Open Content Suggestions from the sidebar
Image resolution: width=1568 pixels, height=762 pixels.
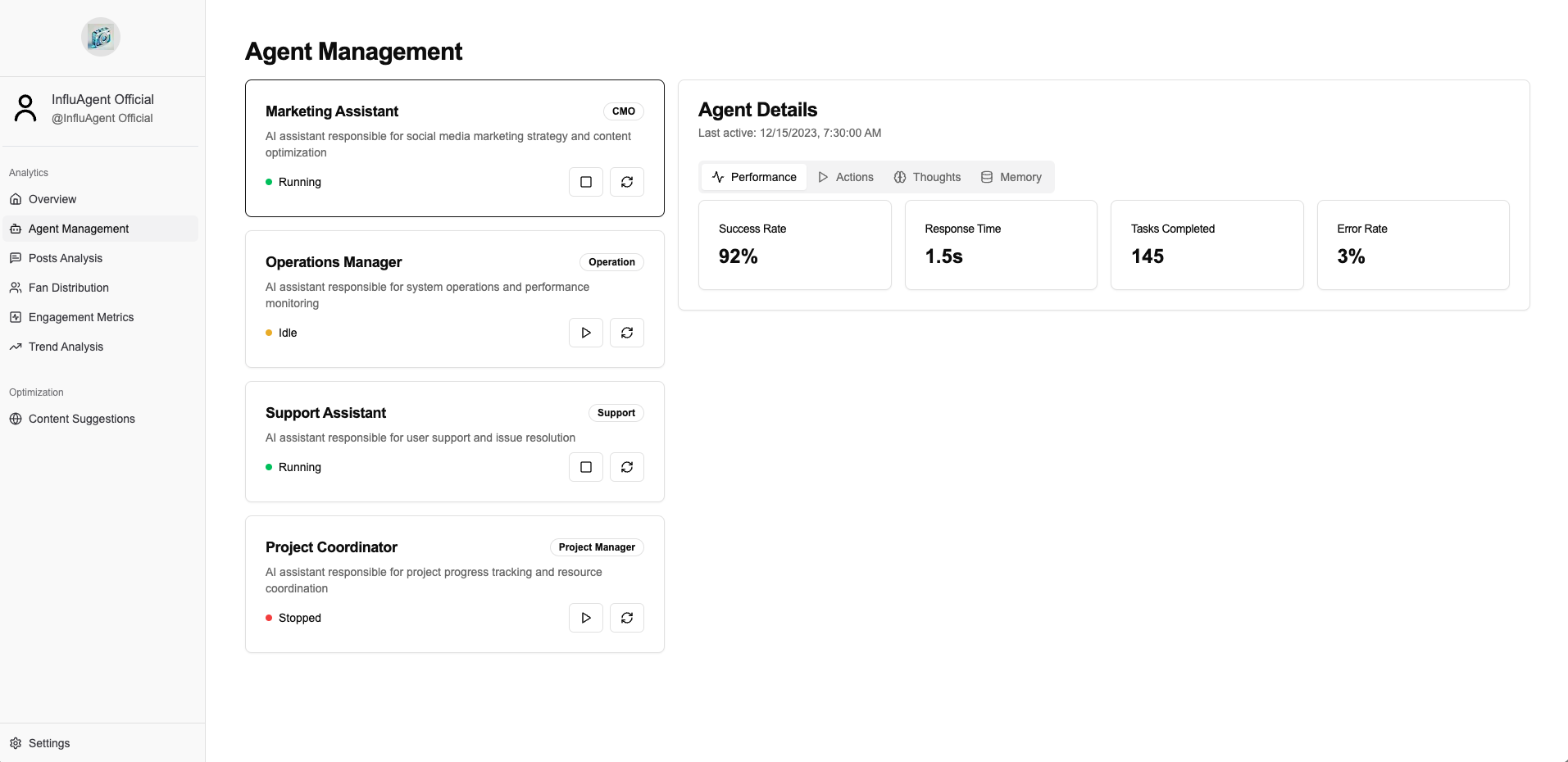coord(82,419)
